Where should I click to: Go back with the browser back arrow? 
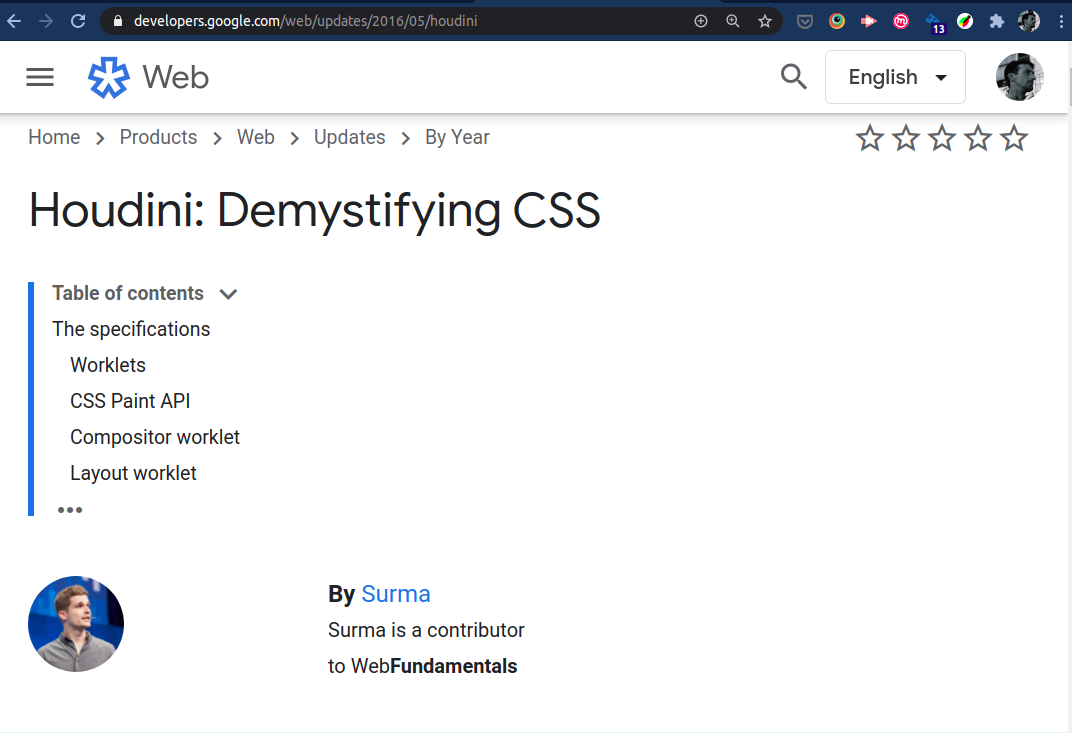(14, 21)
